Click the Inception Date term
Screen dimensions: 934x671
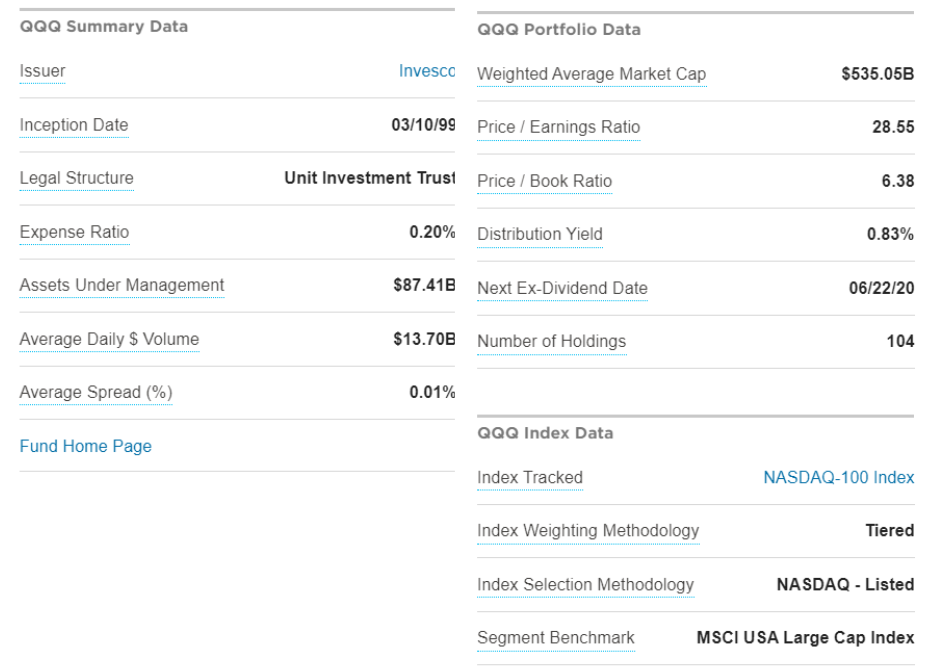coord(74,125)
